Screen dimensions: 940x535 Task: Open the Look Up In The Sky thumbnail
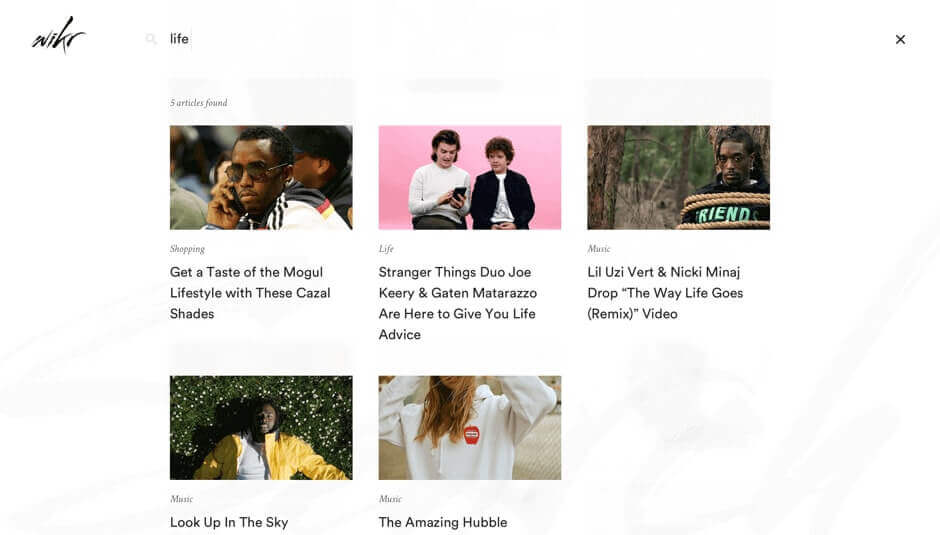click(x=261, y=428)
